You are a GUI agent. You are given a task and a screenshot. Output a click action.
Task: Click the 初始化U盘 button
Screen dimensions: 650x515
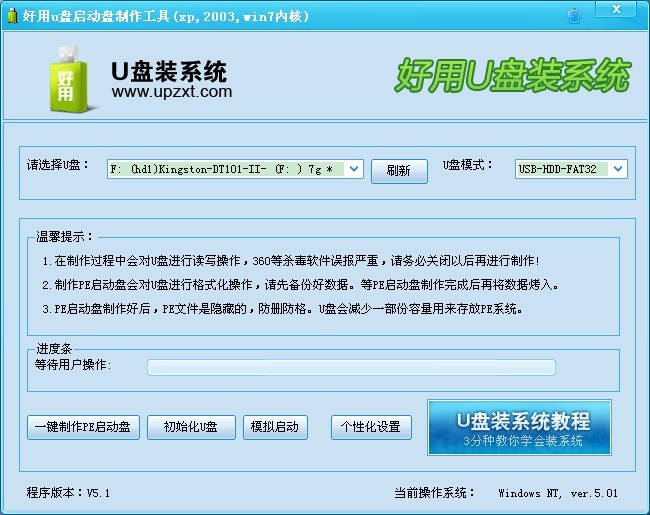[191, 427]
